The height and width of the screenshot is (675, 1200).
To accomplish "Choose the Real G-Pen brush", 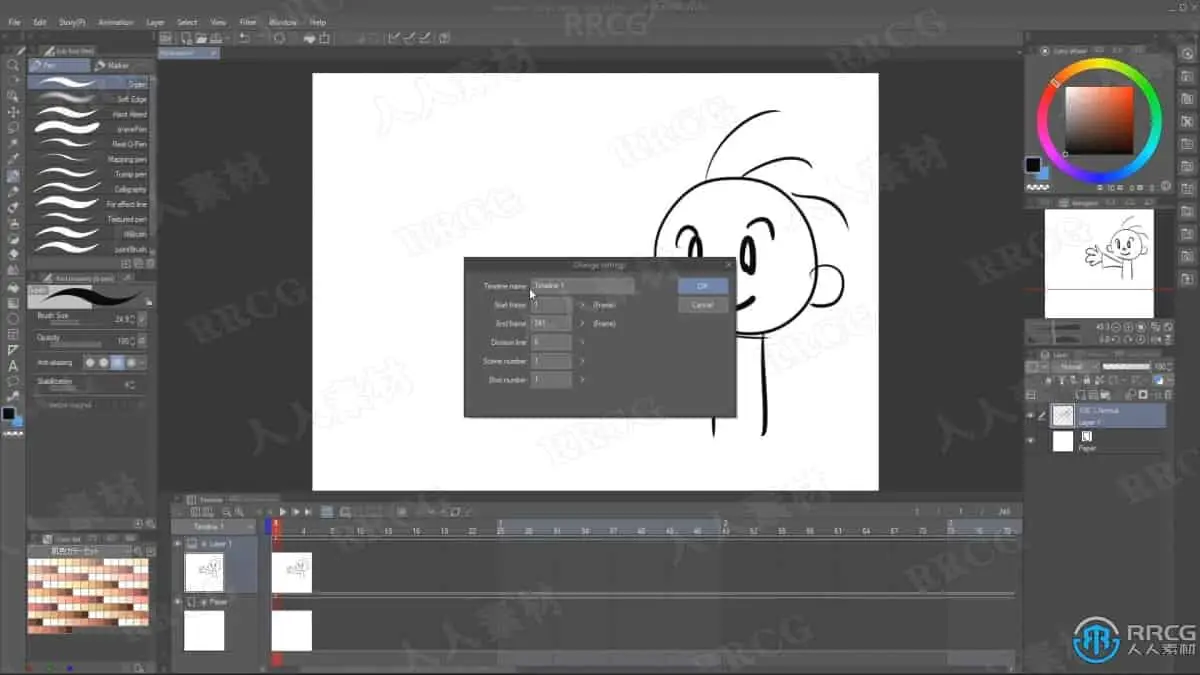I will (90, 144).
